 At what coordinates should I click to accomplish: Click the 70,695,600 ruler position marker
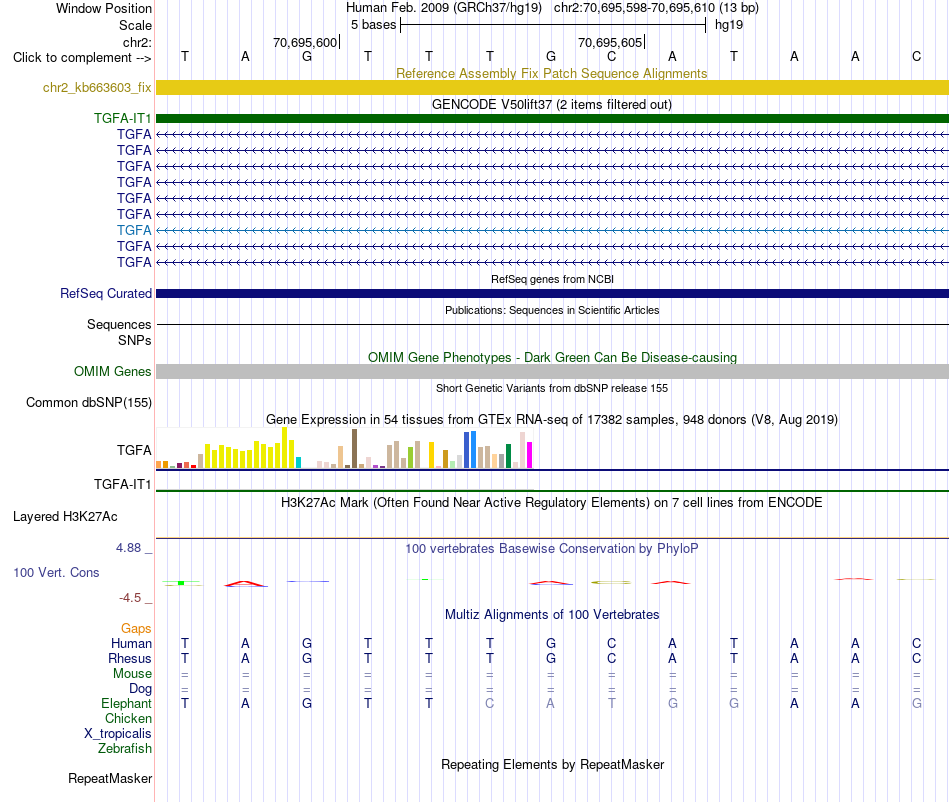tap(305, 42)
